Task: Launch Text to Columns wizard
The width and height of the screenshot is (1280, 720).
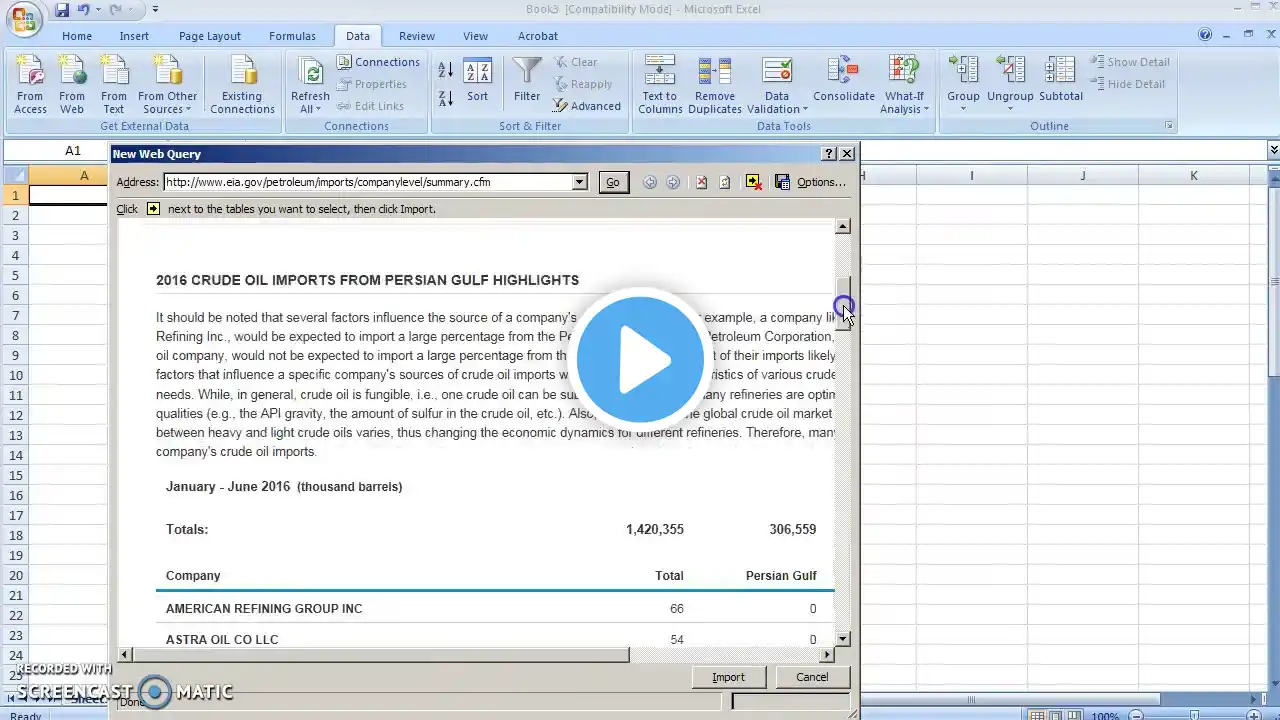Action: coord(660,85)
